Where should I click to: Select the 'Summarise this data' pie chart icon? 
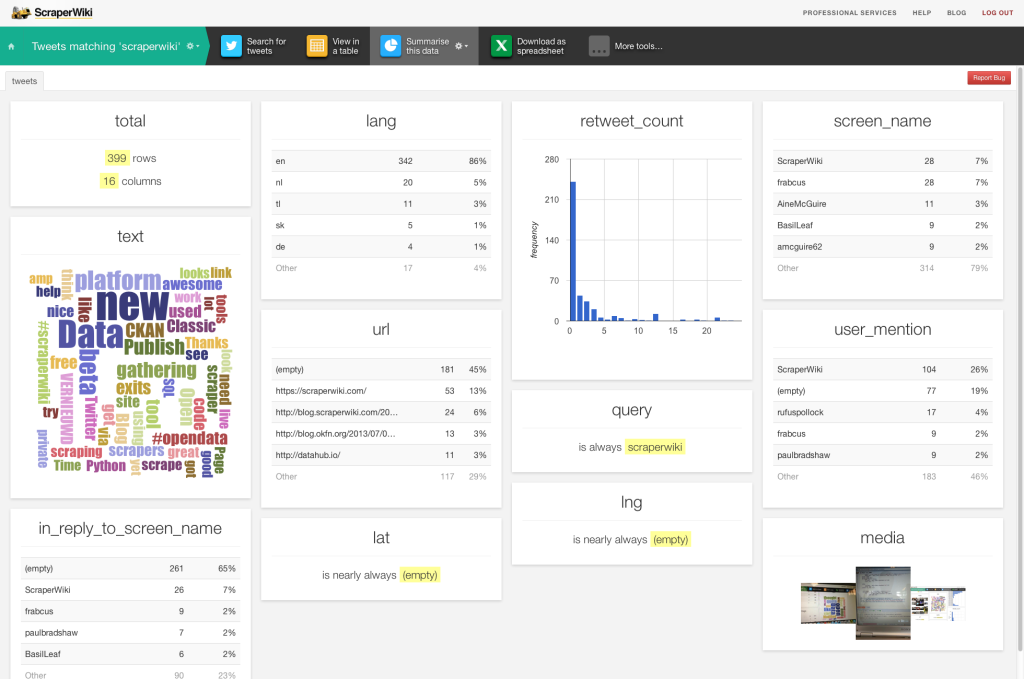point(390,46)
